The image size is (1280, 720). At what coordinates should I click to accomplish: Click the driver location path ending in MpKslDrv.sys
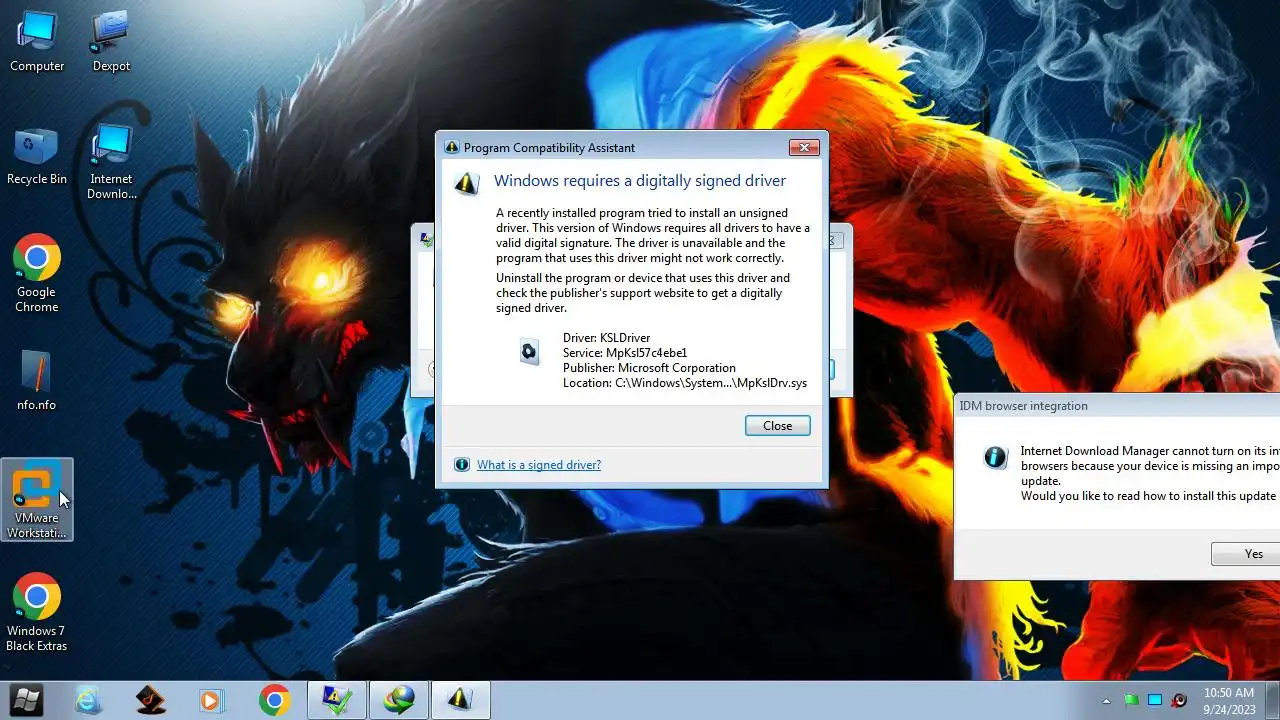pyautogui.click(x=685, y=383)
